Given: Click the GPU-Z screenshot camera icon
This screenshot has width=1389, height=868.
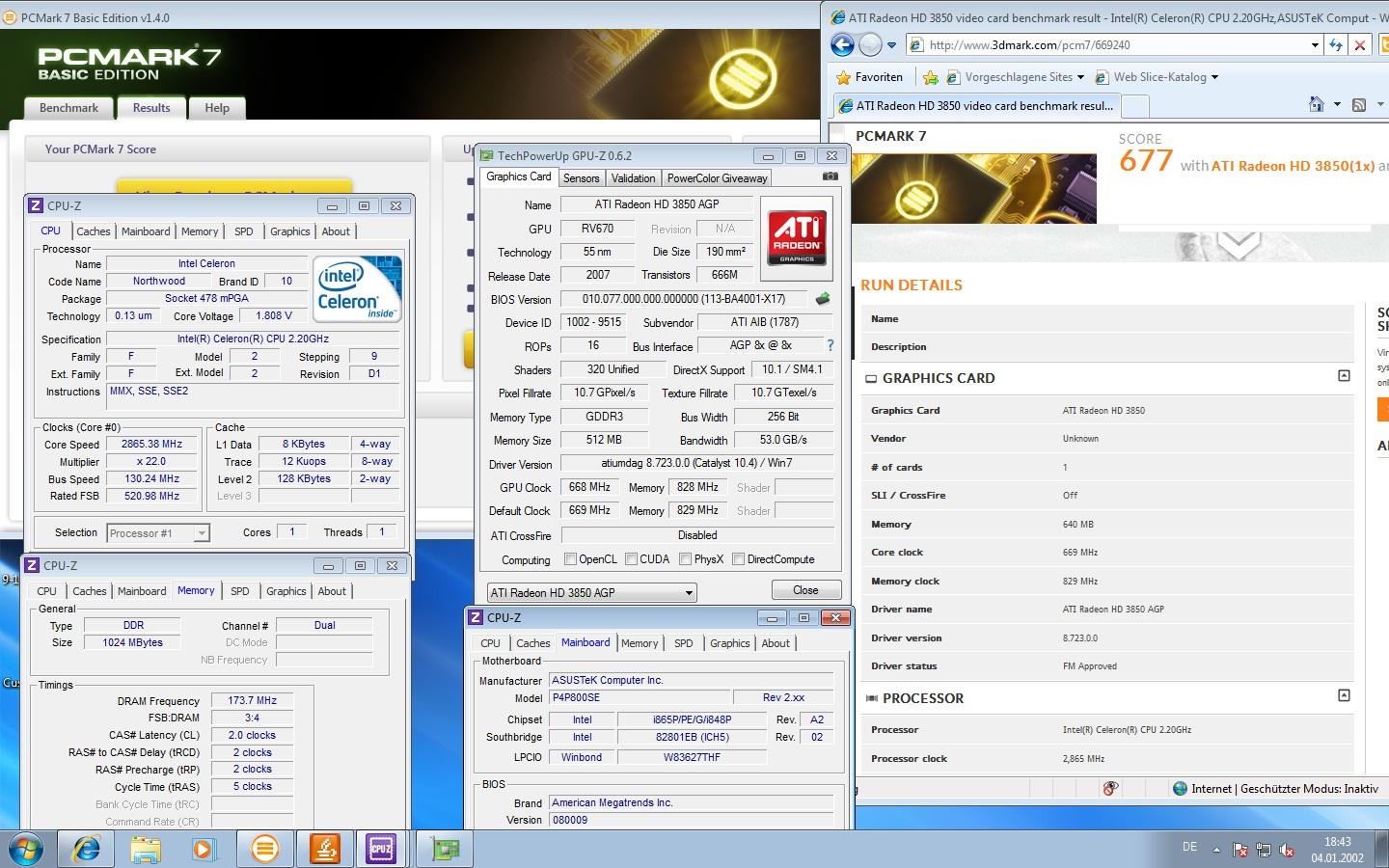Looking at the screenshot, I should pyautogui.click(x=830, y=177).
